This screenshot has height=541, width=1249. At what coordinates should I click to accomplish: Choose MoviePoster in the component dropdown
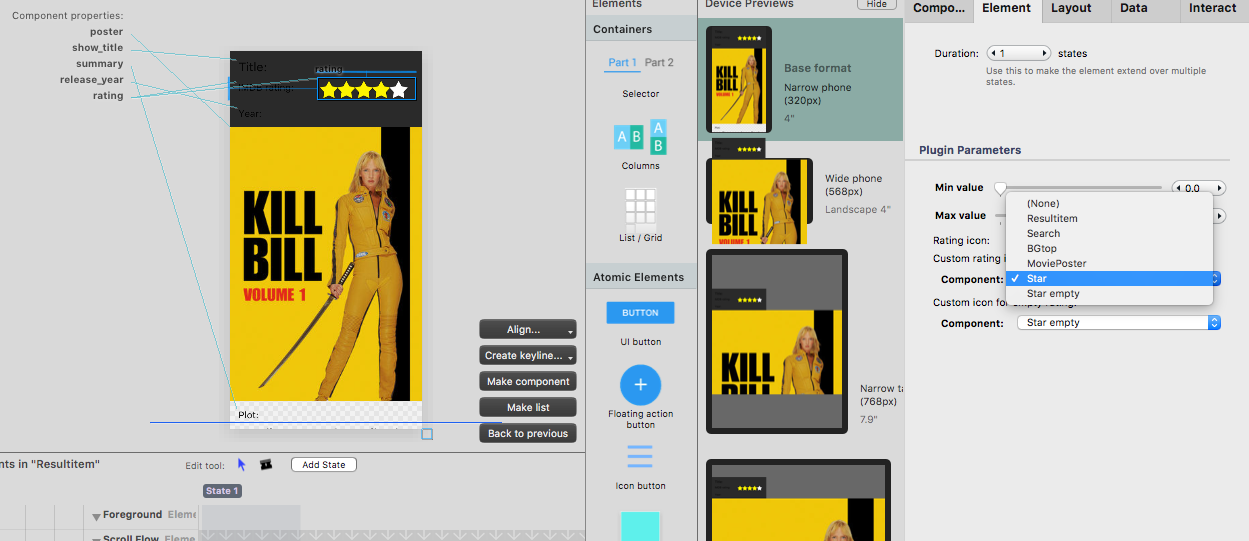pos(1109,263)
